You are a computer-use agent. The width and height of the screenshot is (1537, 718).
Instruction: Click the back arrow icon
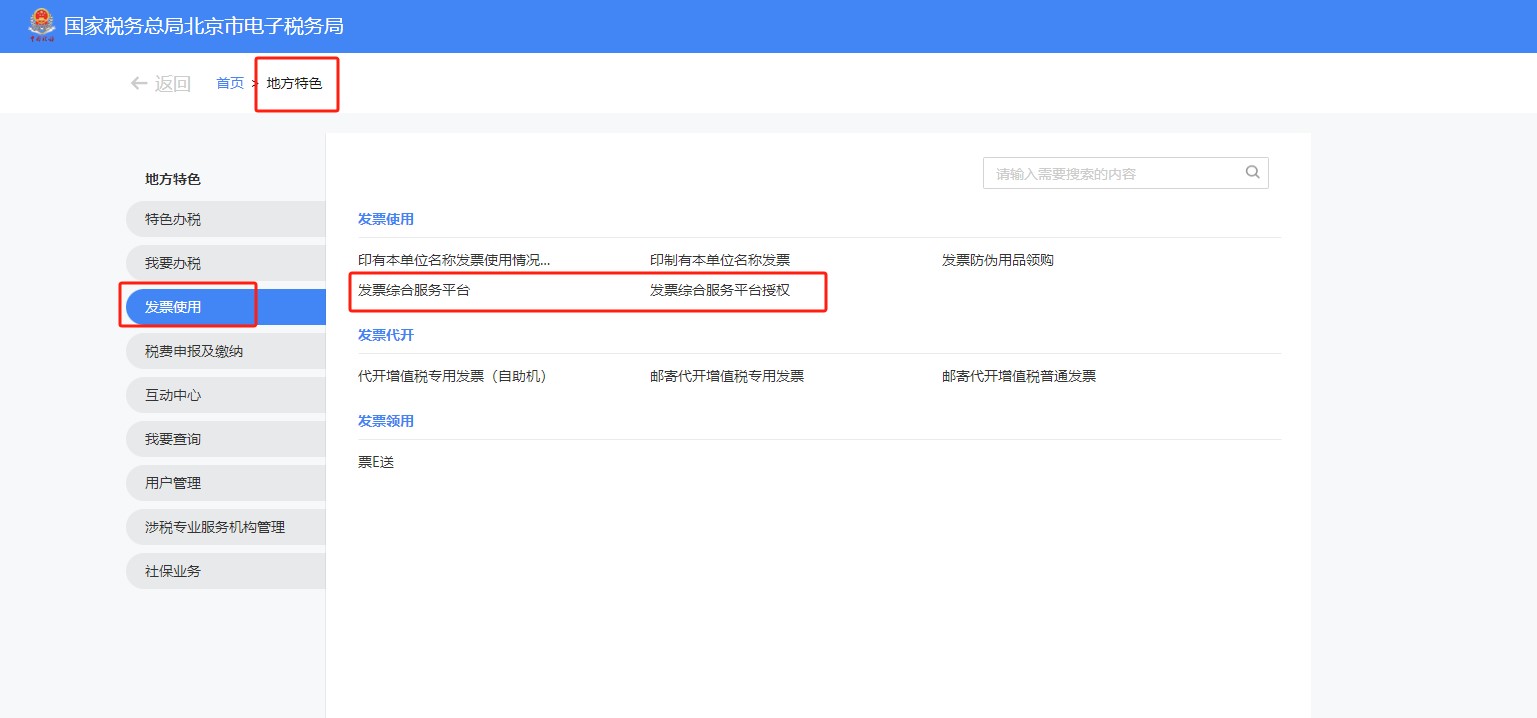pyautogui.click(x=139, y=84)
